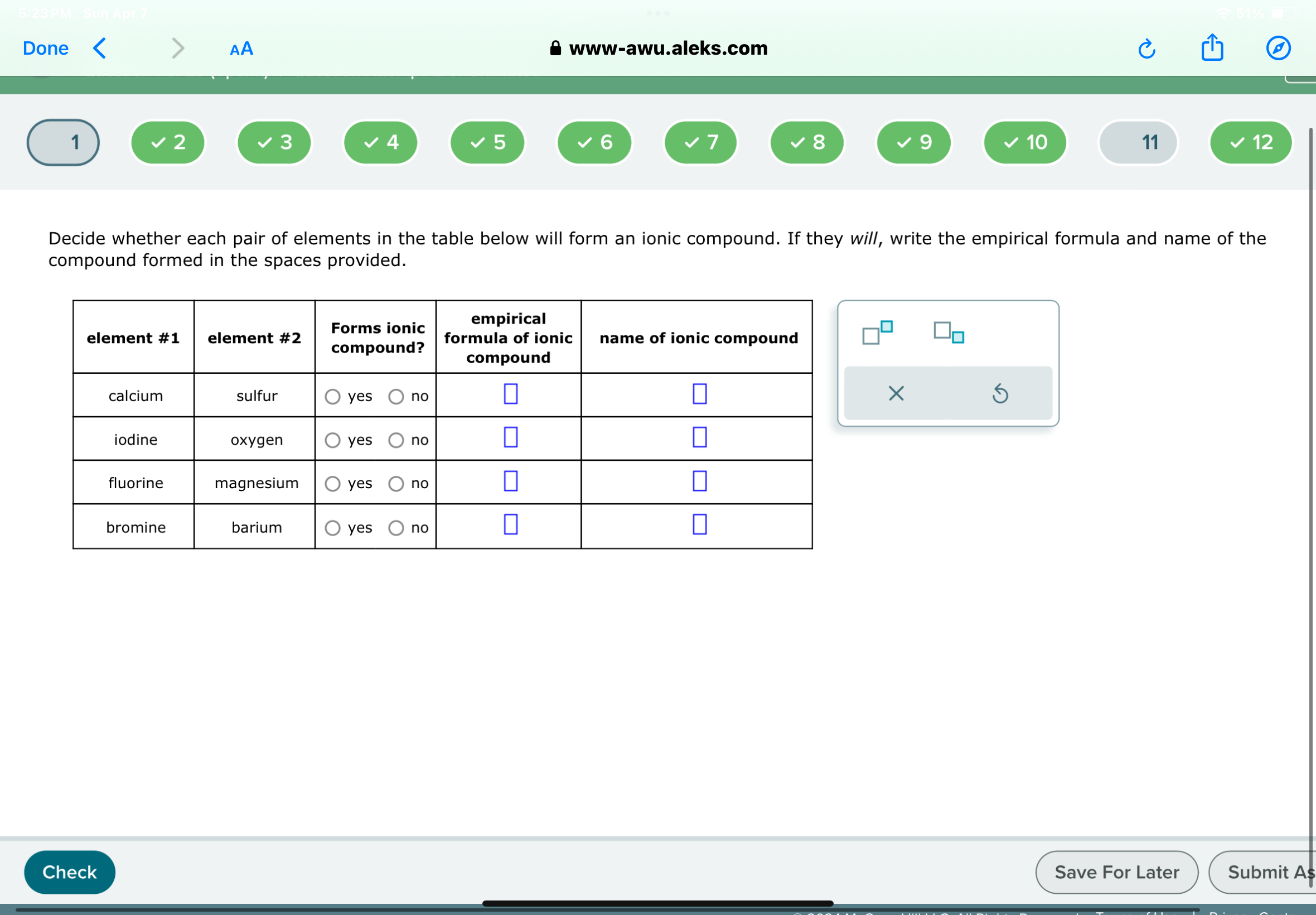Select "yes" for the calcium and sulfur pair

point(333,396)
